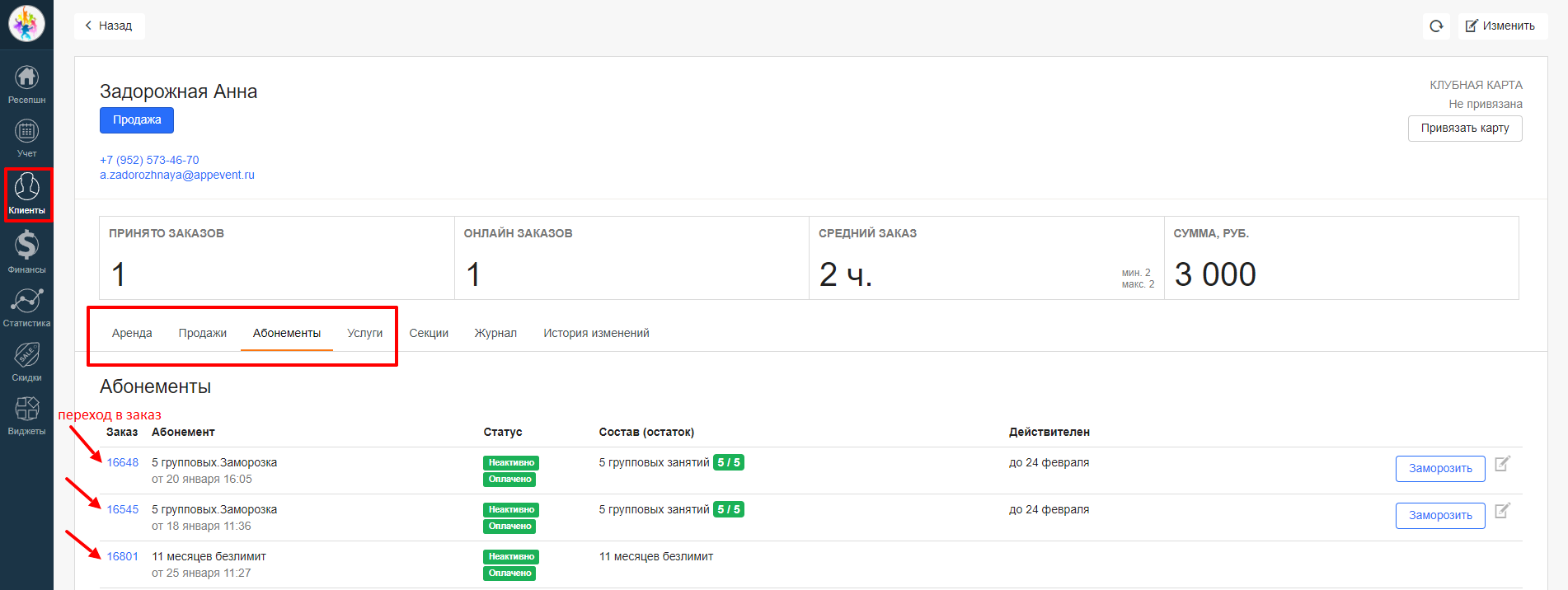Viewport: 1568px width, 590px height.
Task: Click the app logo in the corner
Action: (x=26, y=23)
